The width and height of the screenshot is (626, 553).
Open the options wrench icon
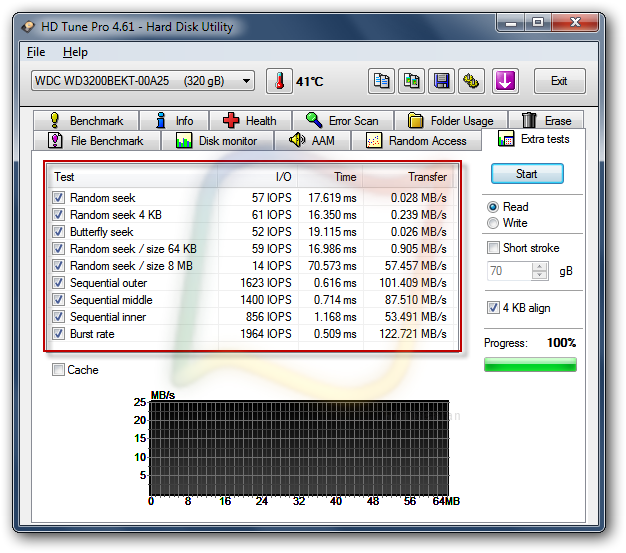click(471, 81)
